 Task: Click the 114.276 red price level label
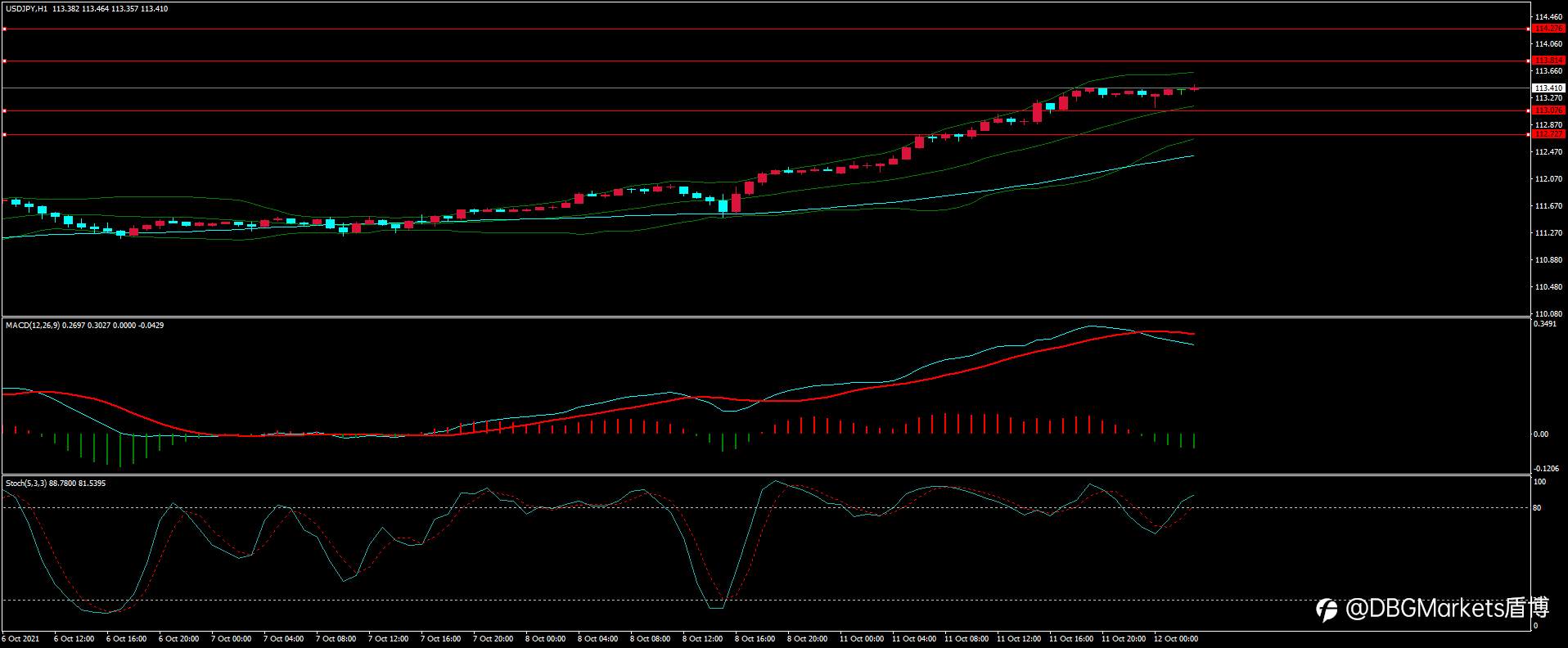tap(1548, 29)
